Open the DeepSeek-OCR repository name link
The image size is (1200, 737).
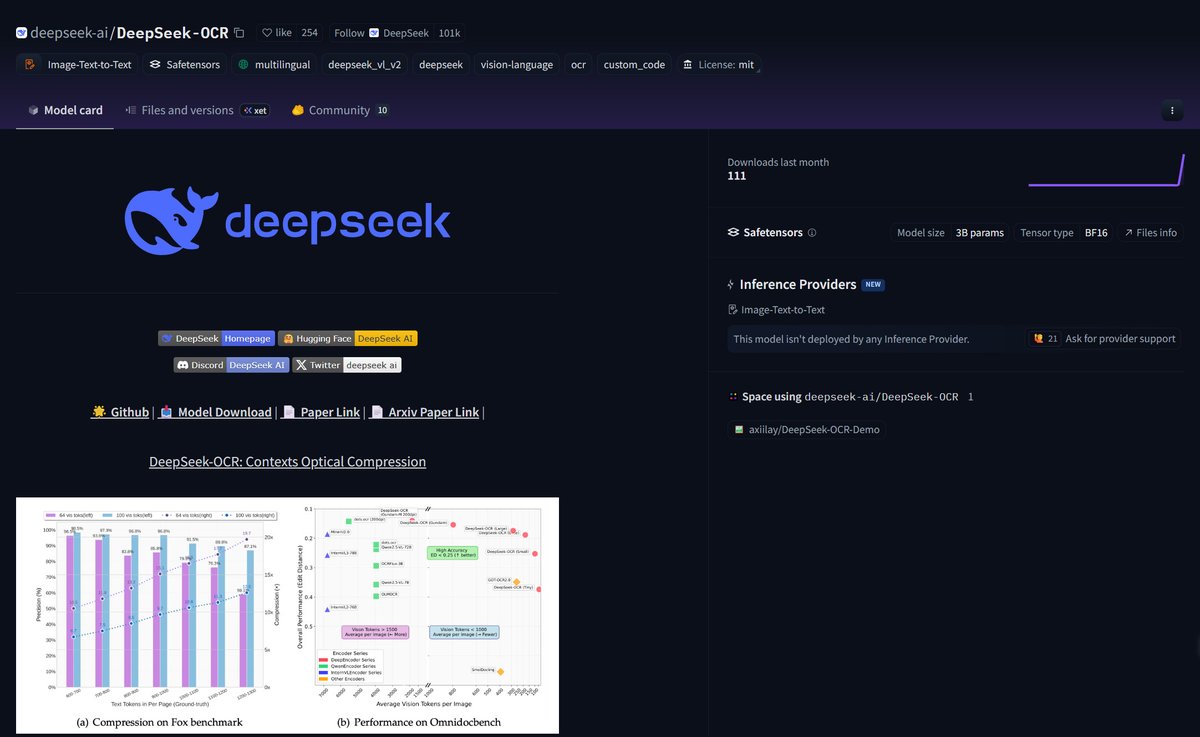click(172, 33)
